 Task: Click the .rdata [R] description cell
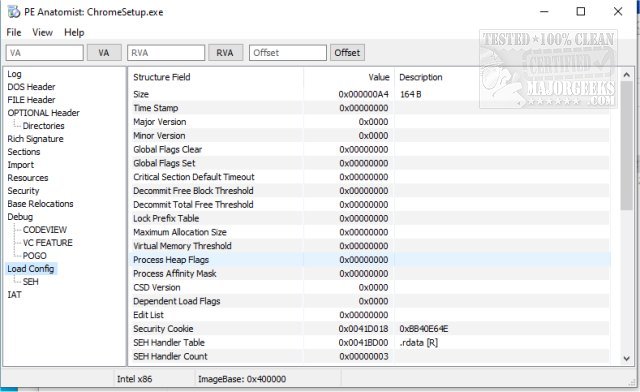coord(419,343)
